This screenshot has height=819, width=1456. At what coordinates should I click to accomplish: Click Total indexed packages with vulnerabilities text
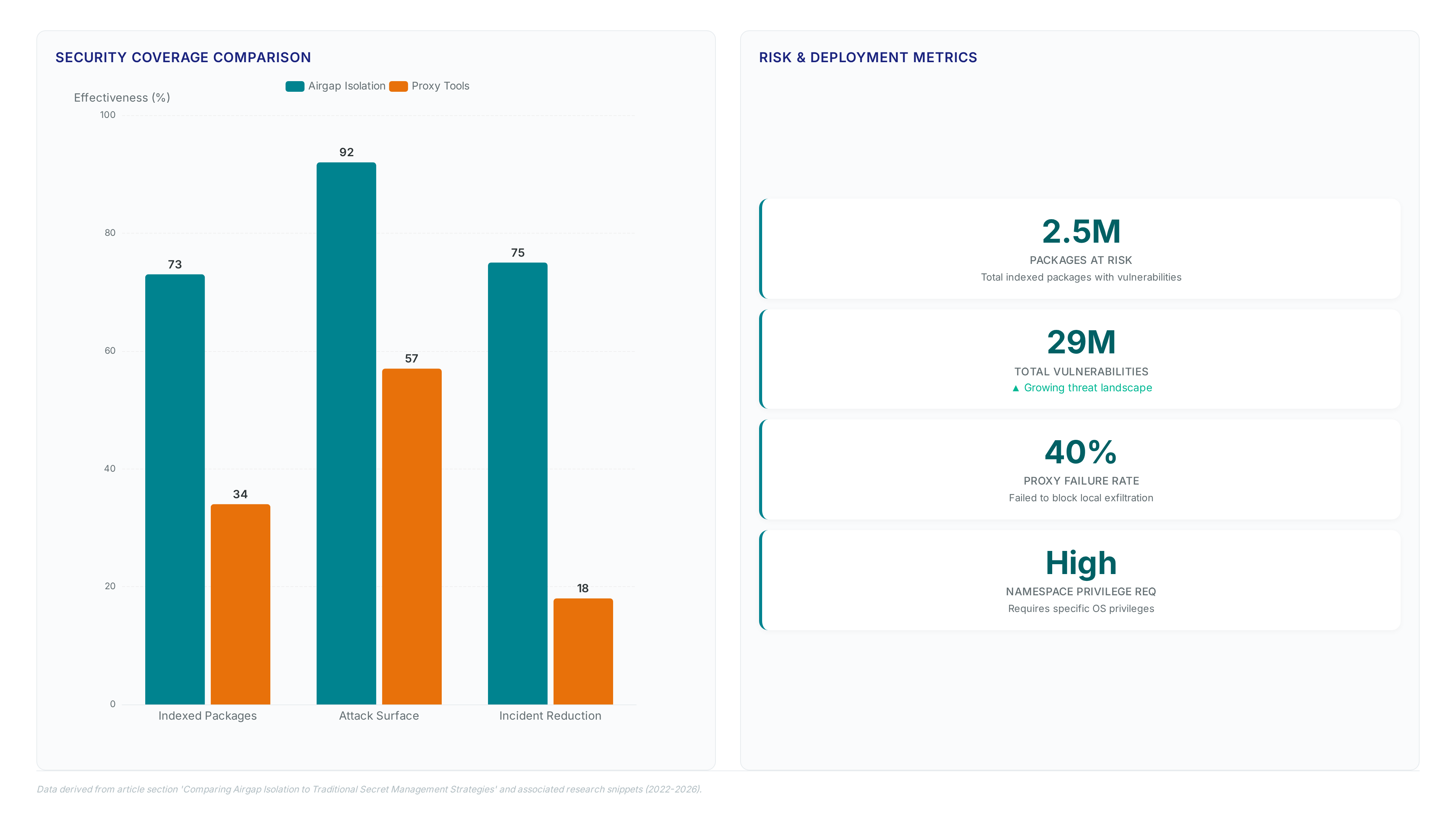1081,277
